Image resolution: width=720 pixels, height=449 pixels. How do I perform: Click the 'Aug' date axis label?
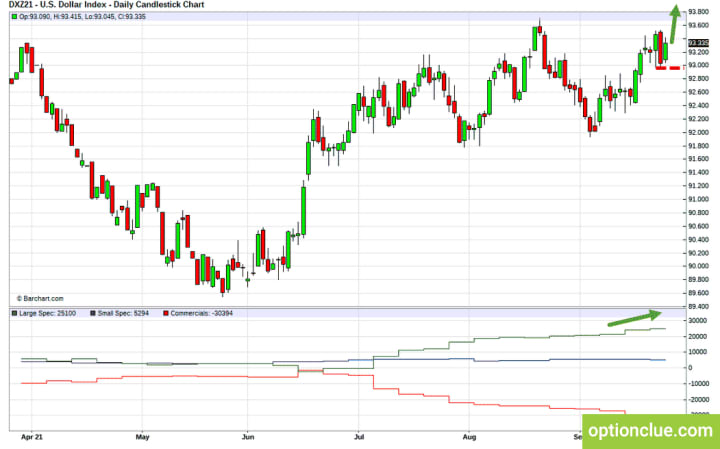pyautogui.click(x=469, y=437)
